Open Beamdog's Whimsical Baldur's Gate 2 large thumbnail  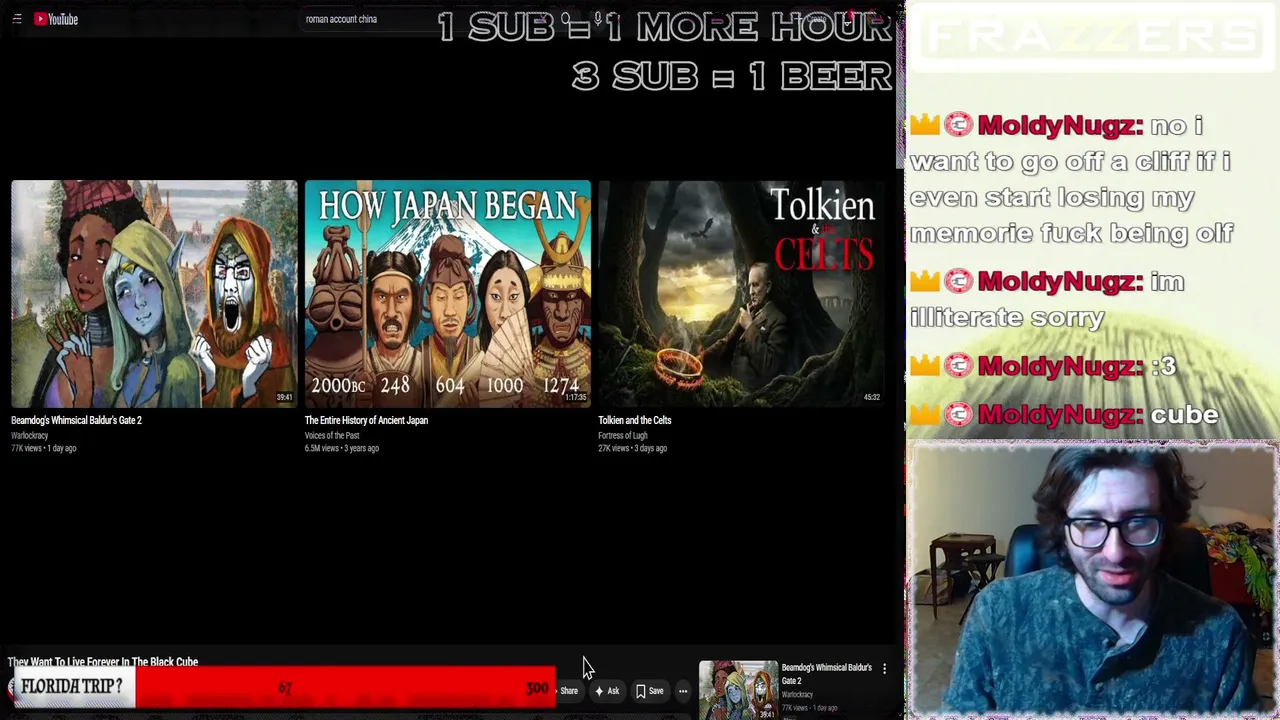[x=154, y=294]
